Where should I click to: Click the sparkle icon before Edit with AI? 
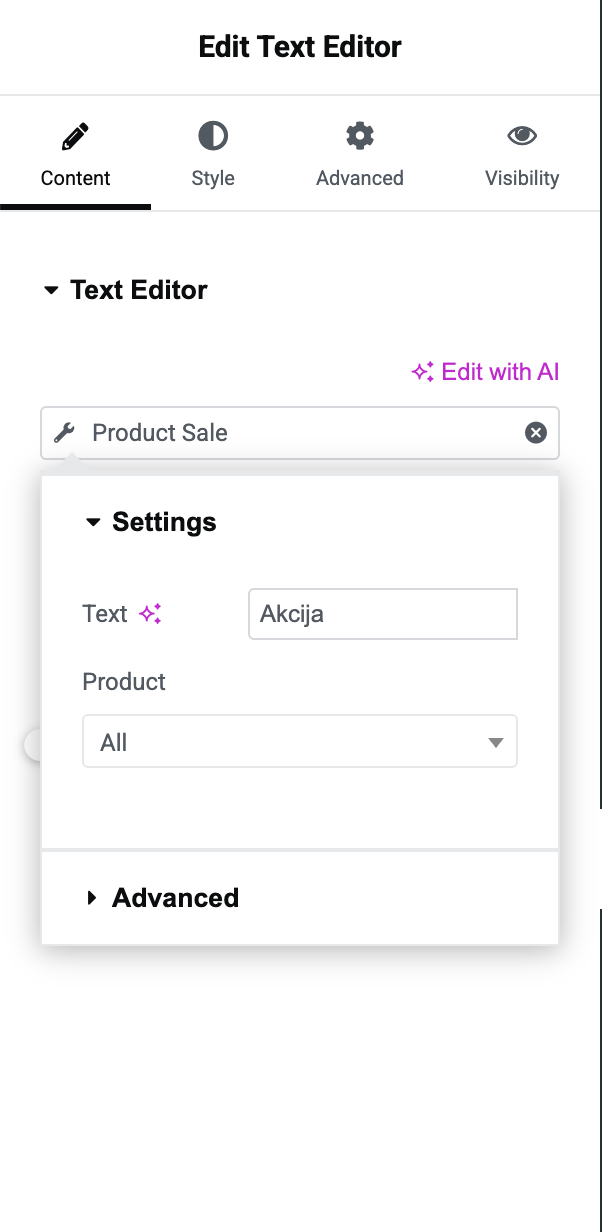pos(423,372)
